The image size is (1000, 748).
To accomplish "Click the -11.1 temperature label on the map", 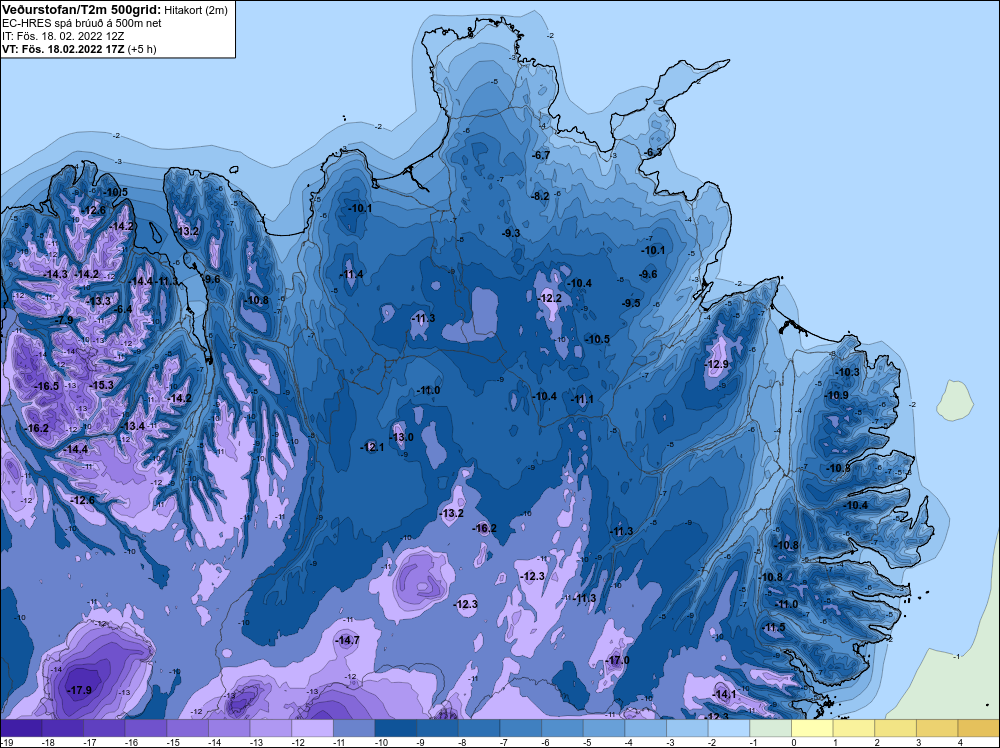I will click(581, 399).
